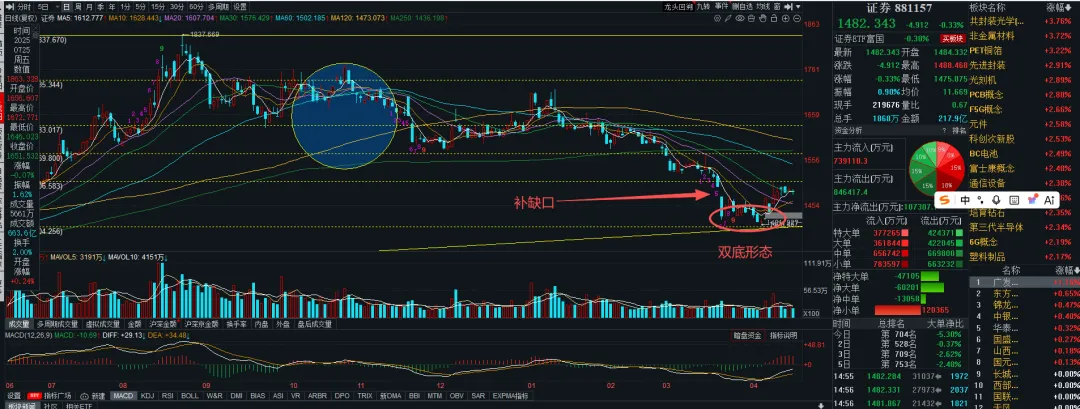The image size is (1080, 409).
Task: Select the 月 monthly period
Action: click(89, 7)
